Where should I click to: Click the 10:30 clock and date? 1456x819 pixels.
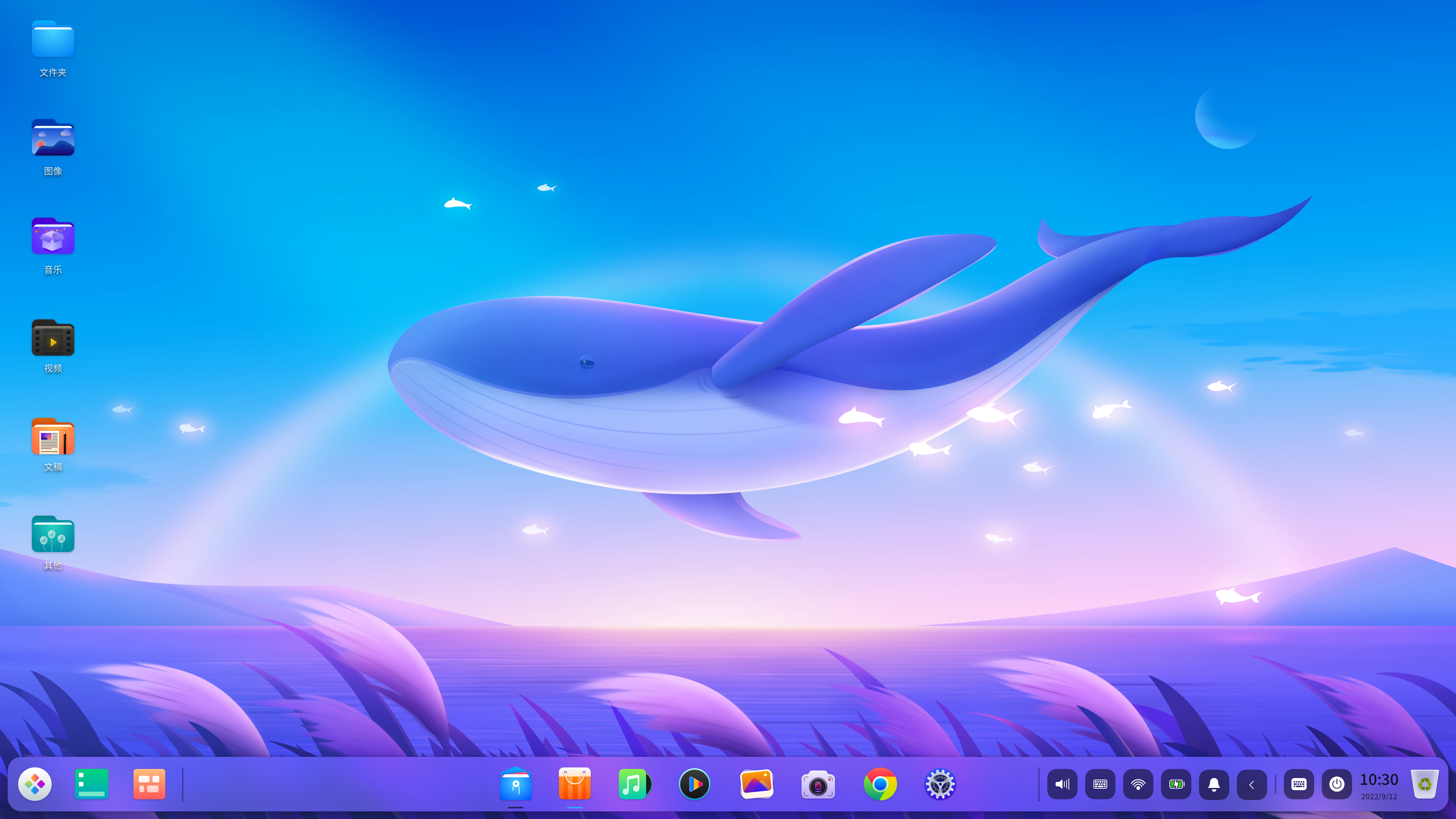1379,785
